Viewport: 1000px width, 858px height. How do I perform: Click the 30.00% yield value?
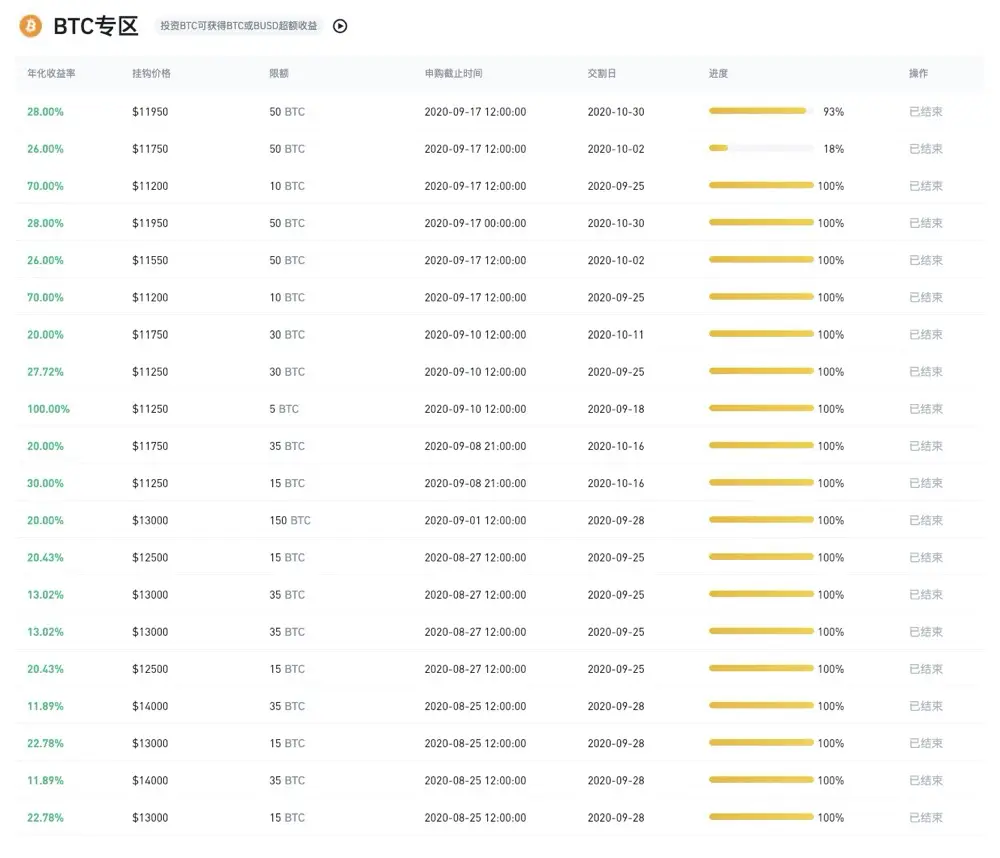coord(45,484)
